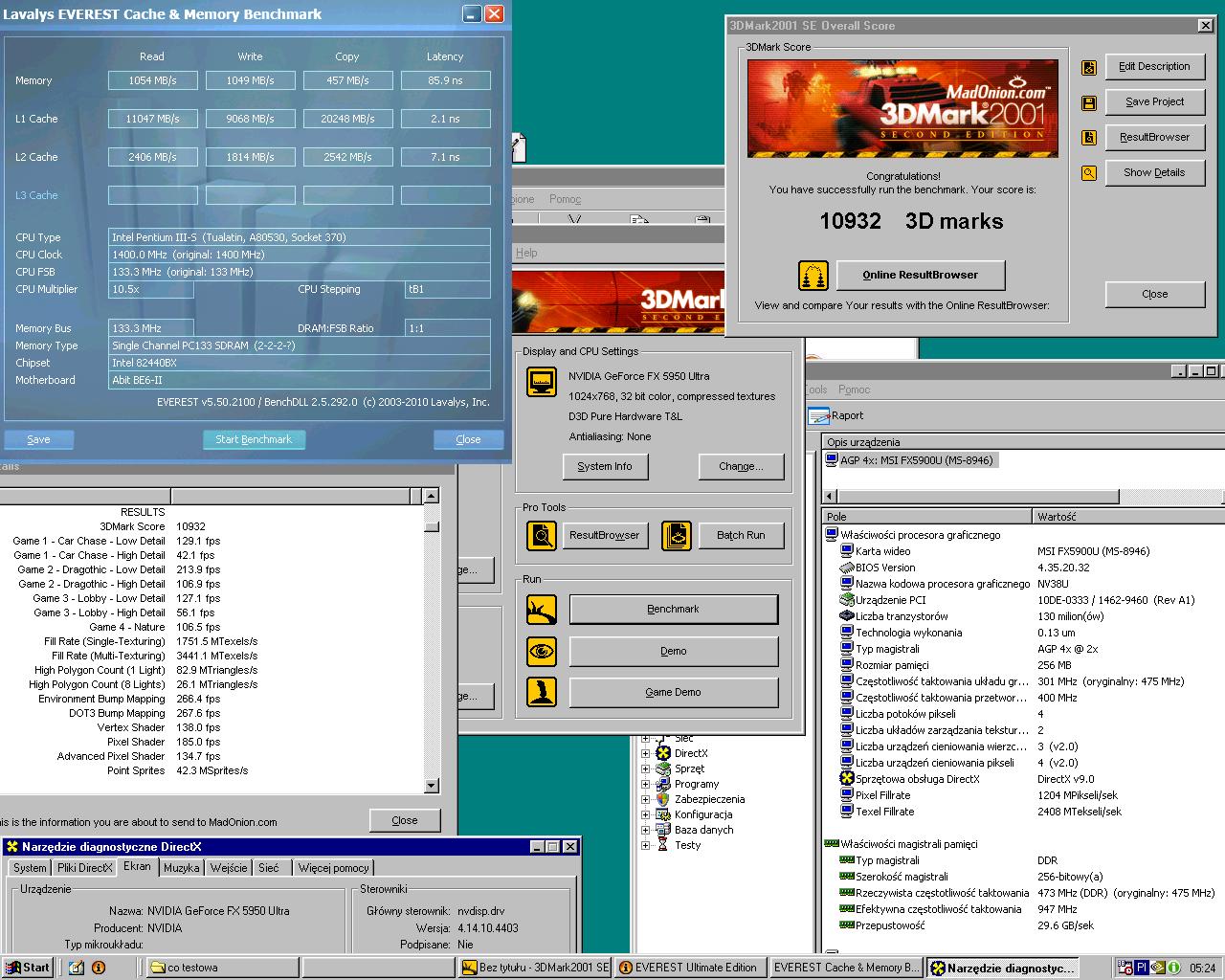Click the monitor icon of AGP 4x device entry

point(831,460)
